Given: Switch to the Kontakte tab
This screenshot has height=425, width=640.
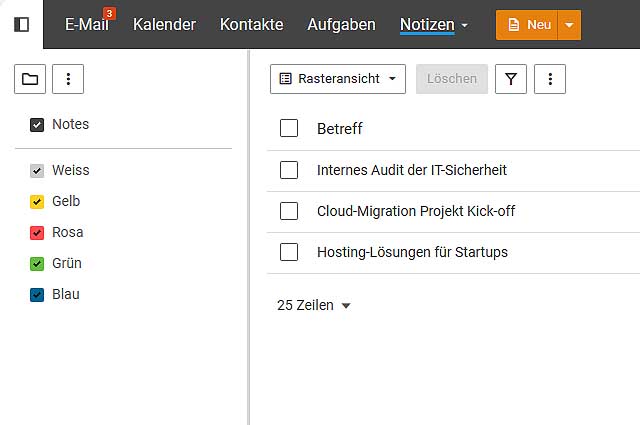Looking at the screenshot, I should point(251,24).
